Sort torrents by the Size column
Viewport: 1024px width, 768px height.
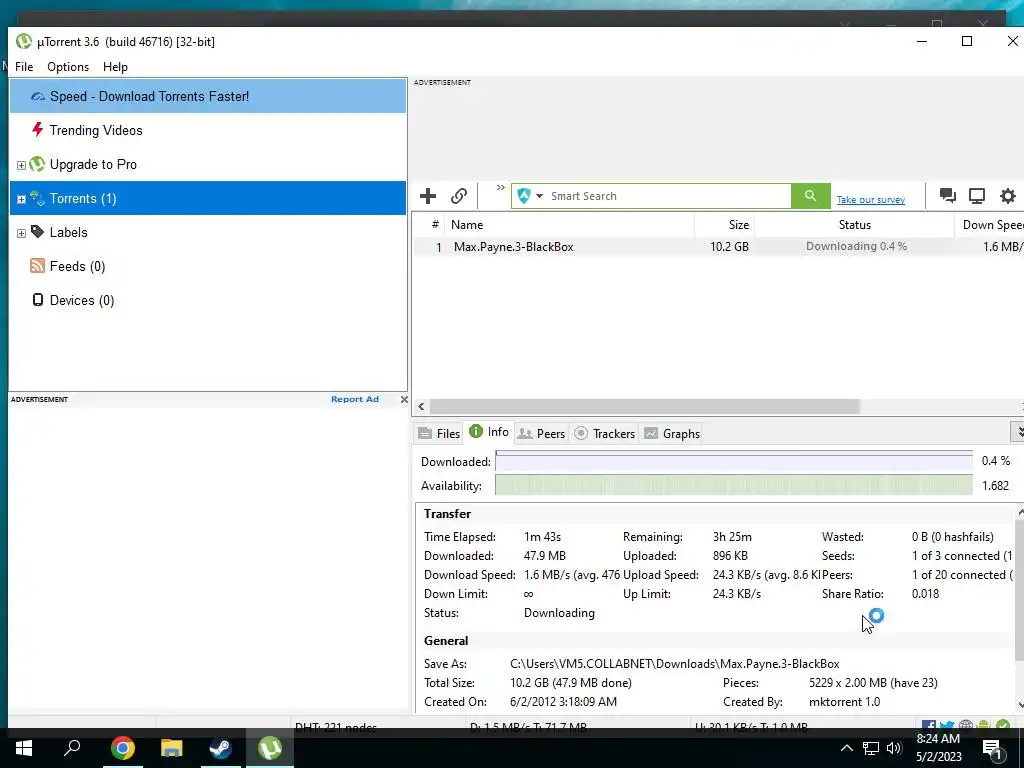tap(724, 225)
